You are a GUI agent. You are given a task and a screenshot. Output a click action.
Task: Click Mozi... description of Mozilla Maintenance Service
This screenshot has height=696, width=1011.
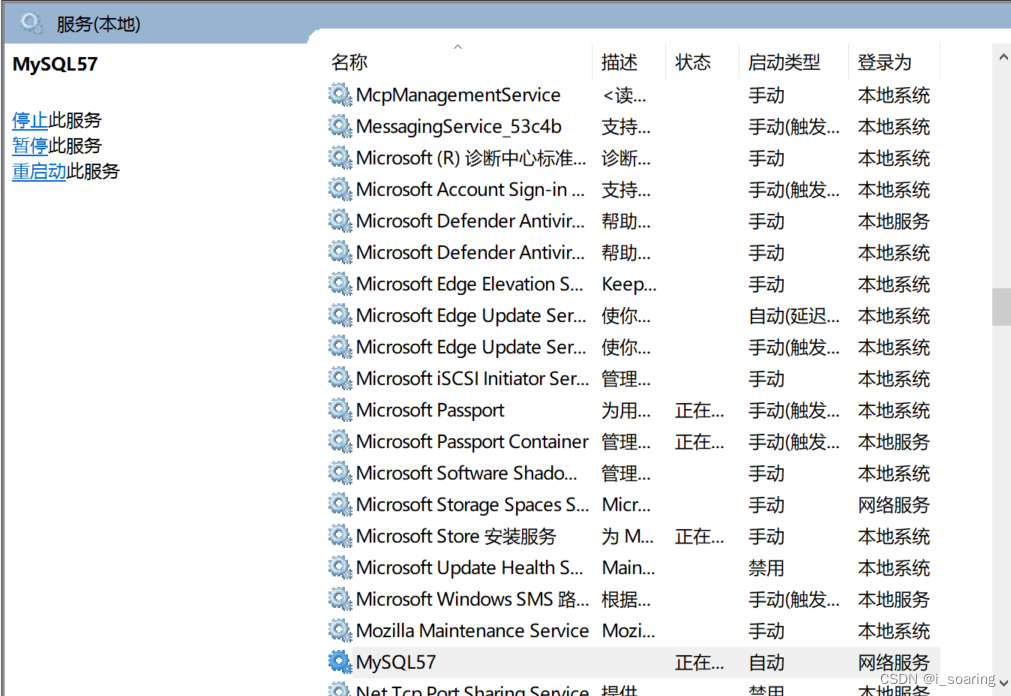(x=628, y=631)
